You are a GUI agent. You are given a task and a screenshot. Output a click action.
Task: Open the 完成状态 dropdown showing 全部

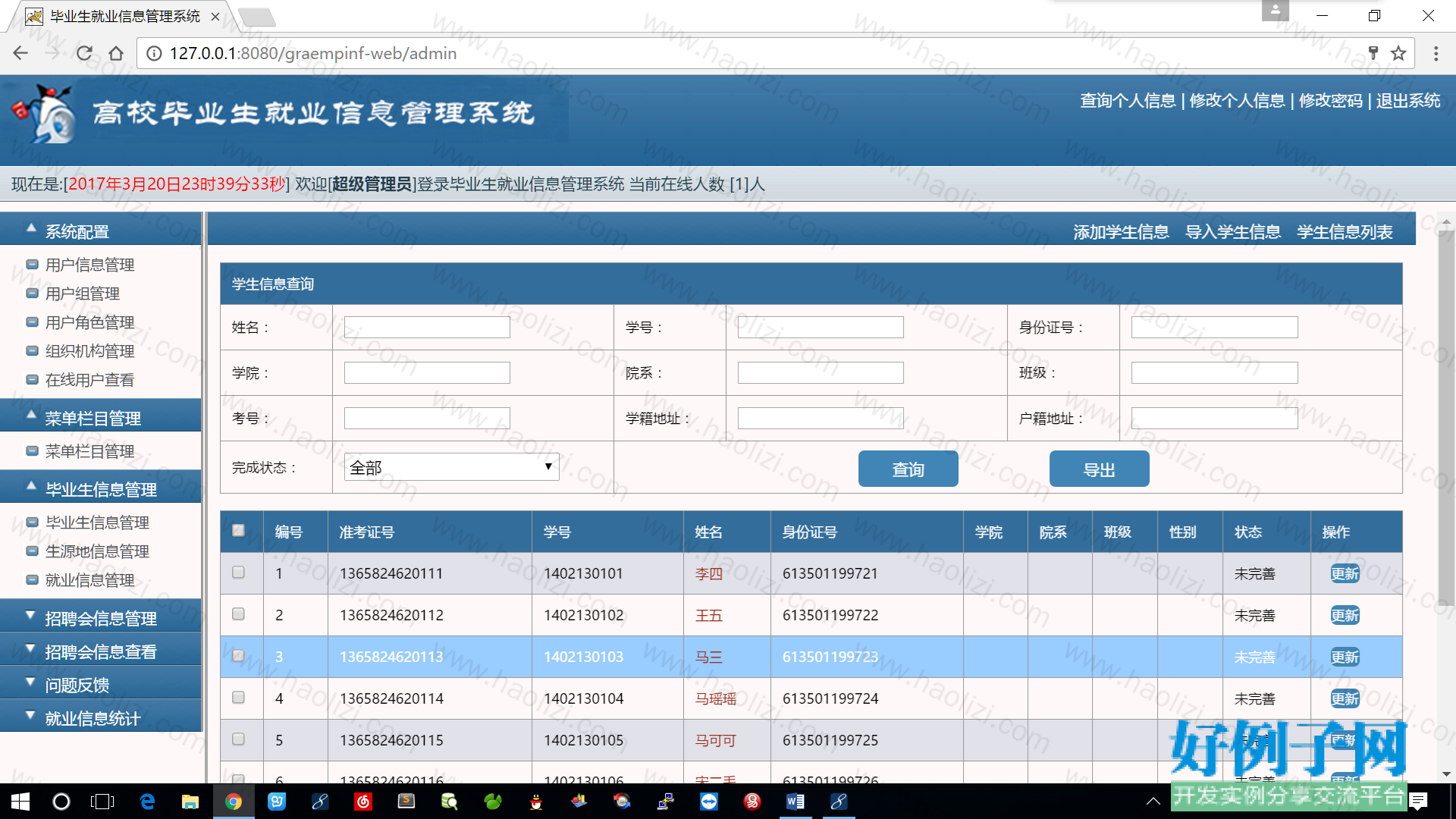click(452, 467)
